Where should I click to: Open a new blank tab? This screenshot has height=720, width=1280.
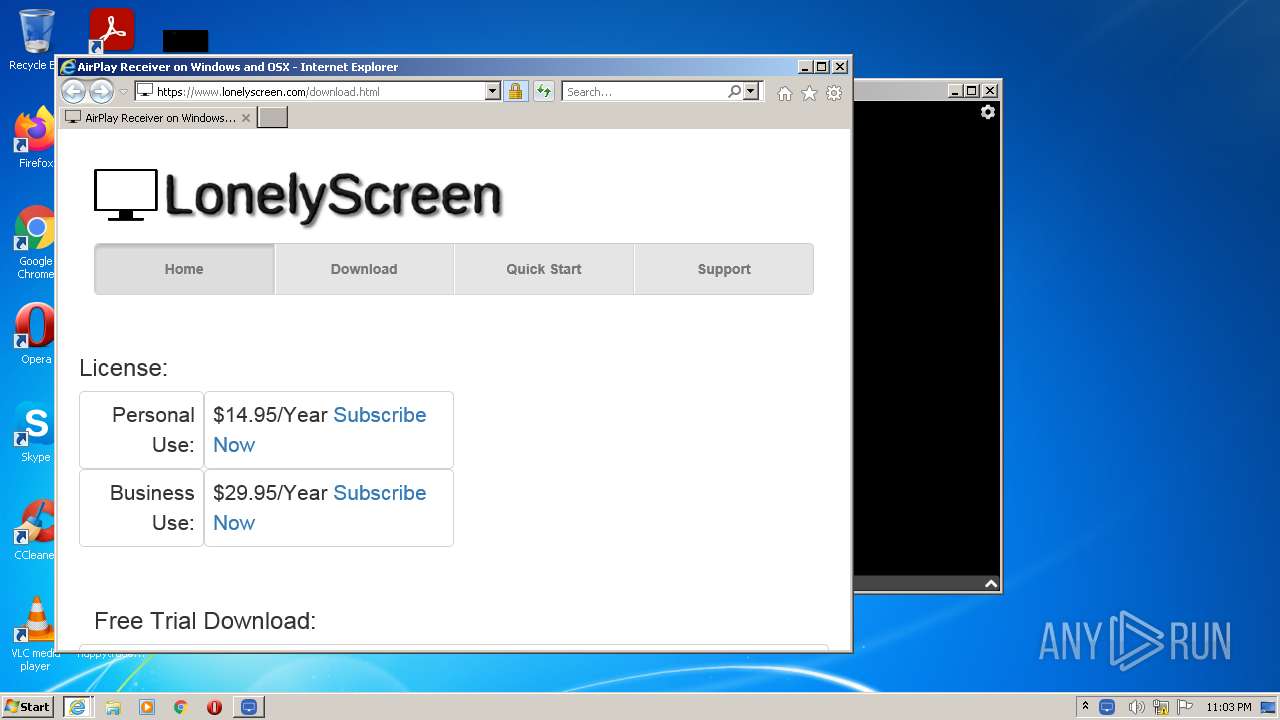pyautogui.click(x=273, y=118)
